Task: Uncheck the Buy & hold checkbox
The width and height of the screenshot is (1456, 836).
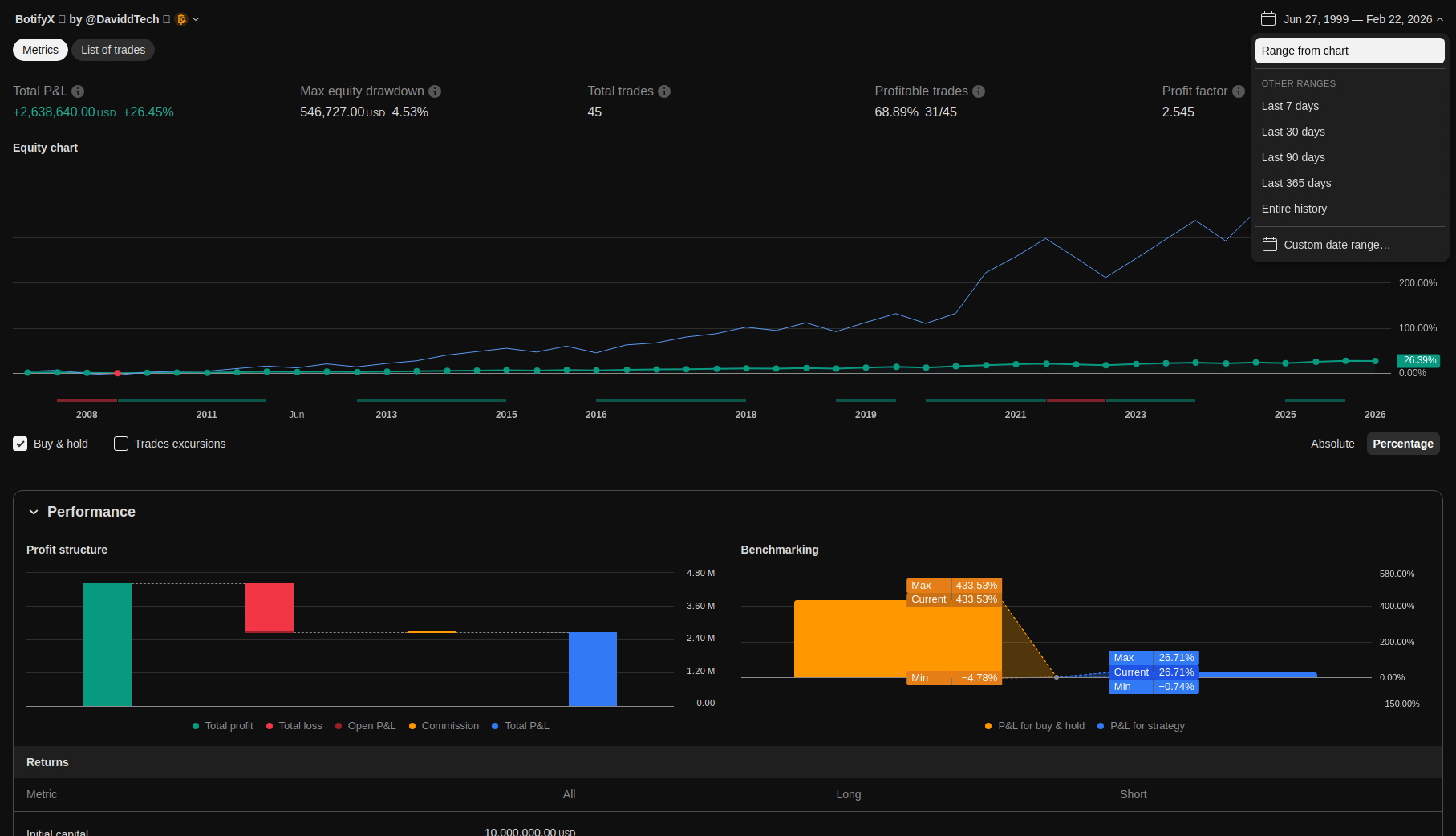Action: click(20, 444)
